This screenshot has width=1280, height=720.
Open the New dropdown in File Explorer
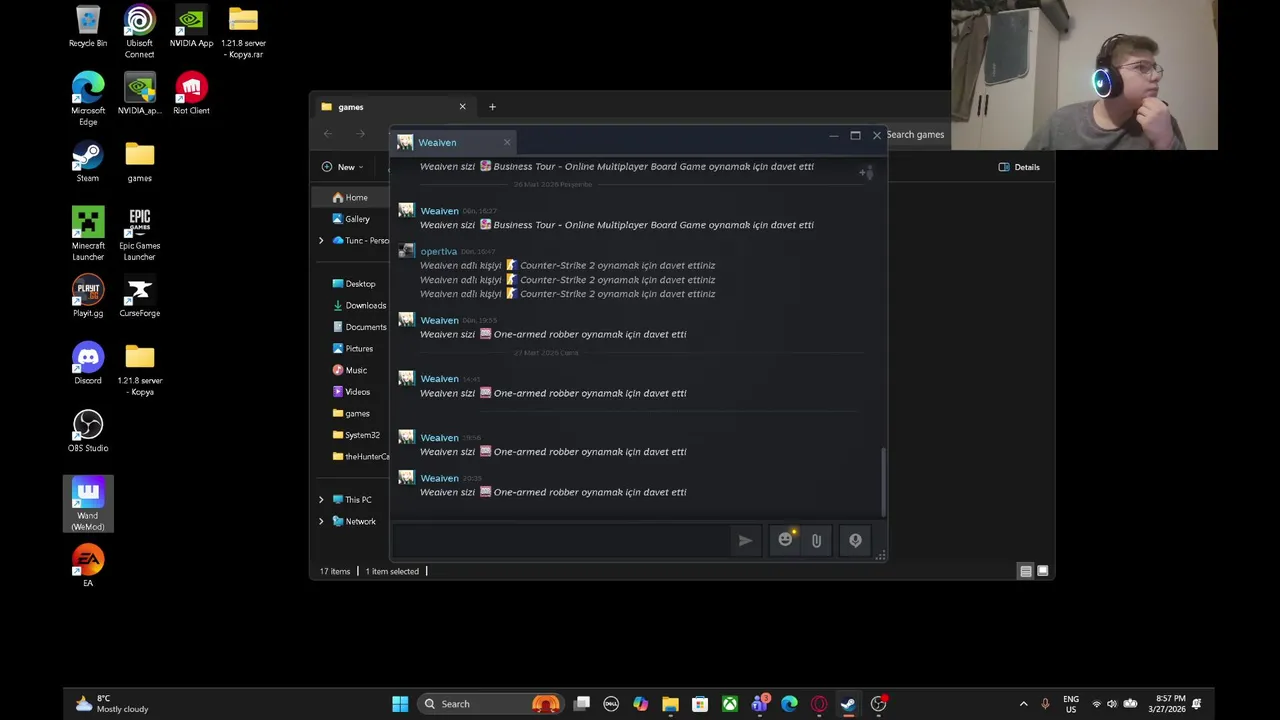point(343,167)
